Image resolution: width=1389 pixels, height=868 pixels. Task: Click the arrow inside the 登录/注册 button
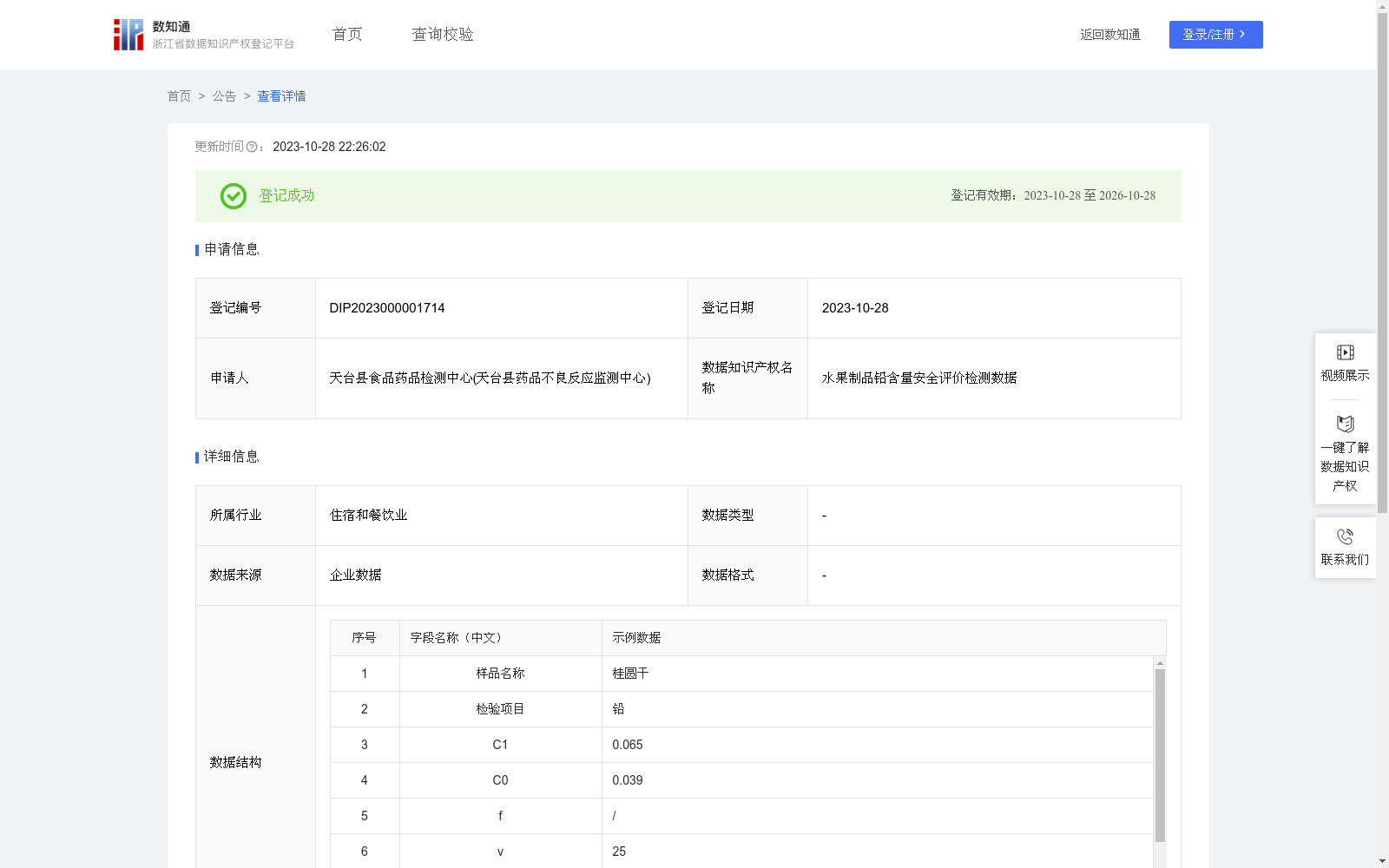1242,34
